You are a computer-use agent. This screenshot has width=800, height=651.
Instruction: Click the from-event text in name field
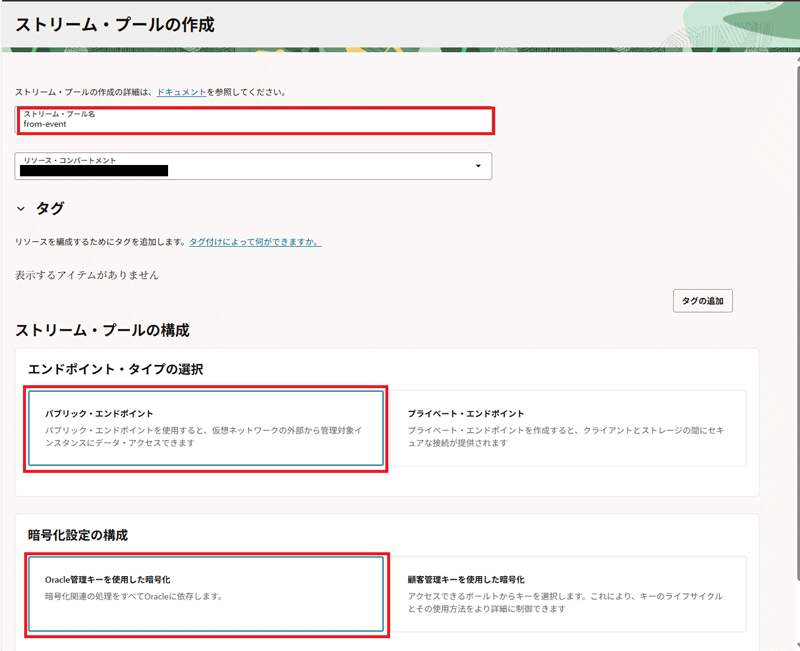click(44, 125)
